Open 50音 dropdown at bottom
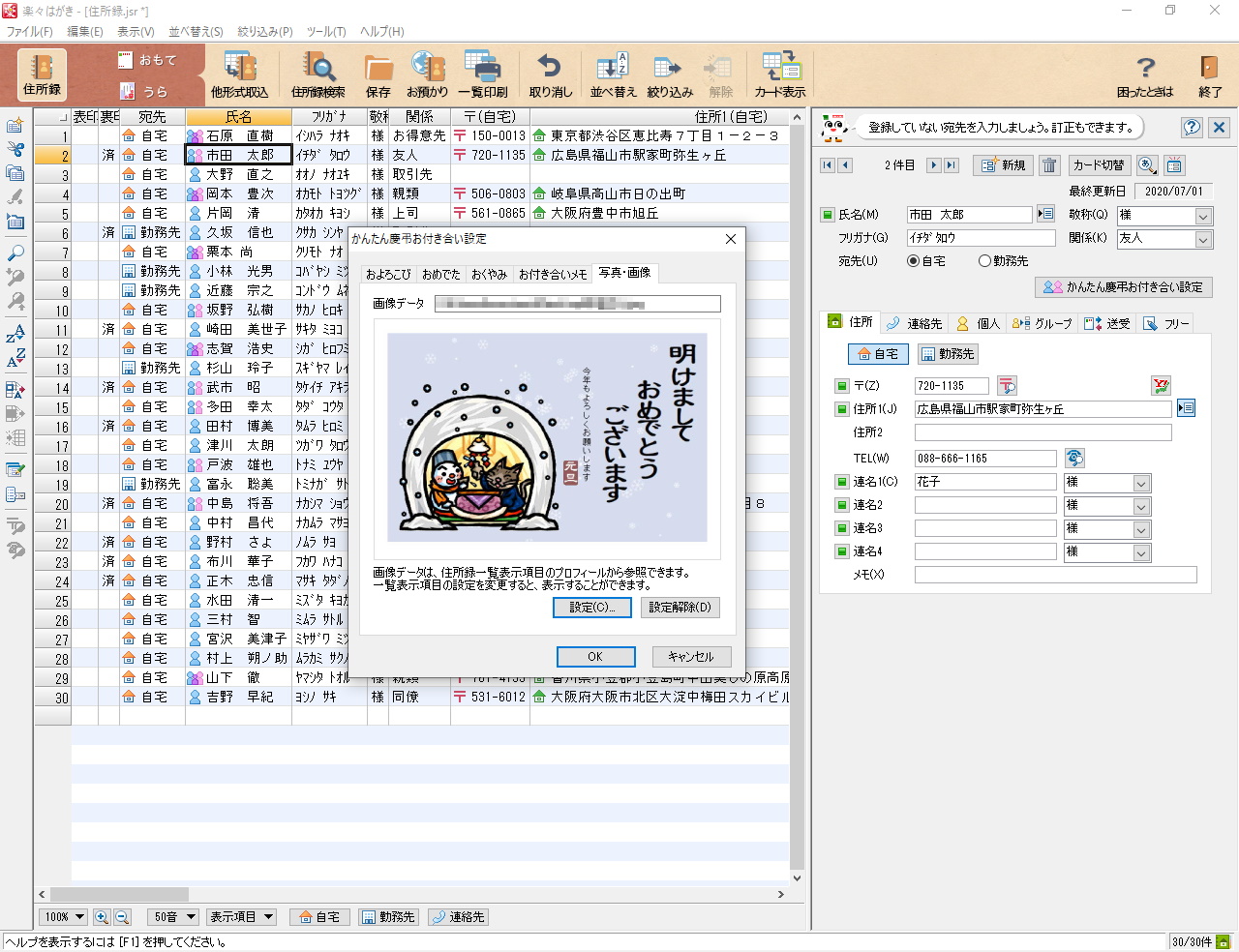Screen dimensions: 1239x952 pyautogui.click(x=174, y=916)
